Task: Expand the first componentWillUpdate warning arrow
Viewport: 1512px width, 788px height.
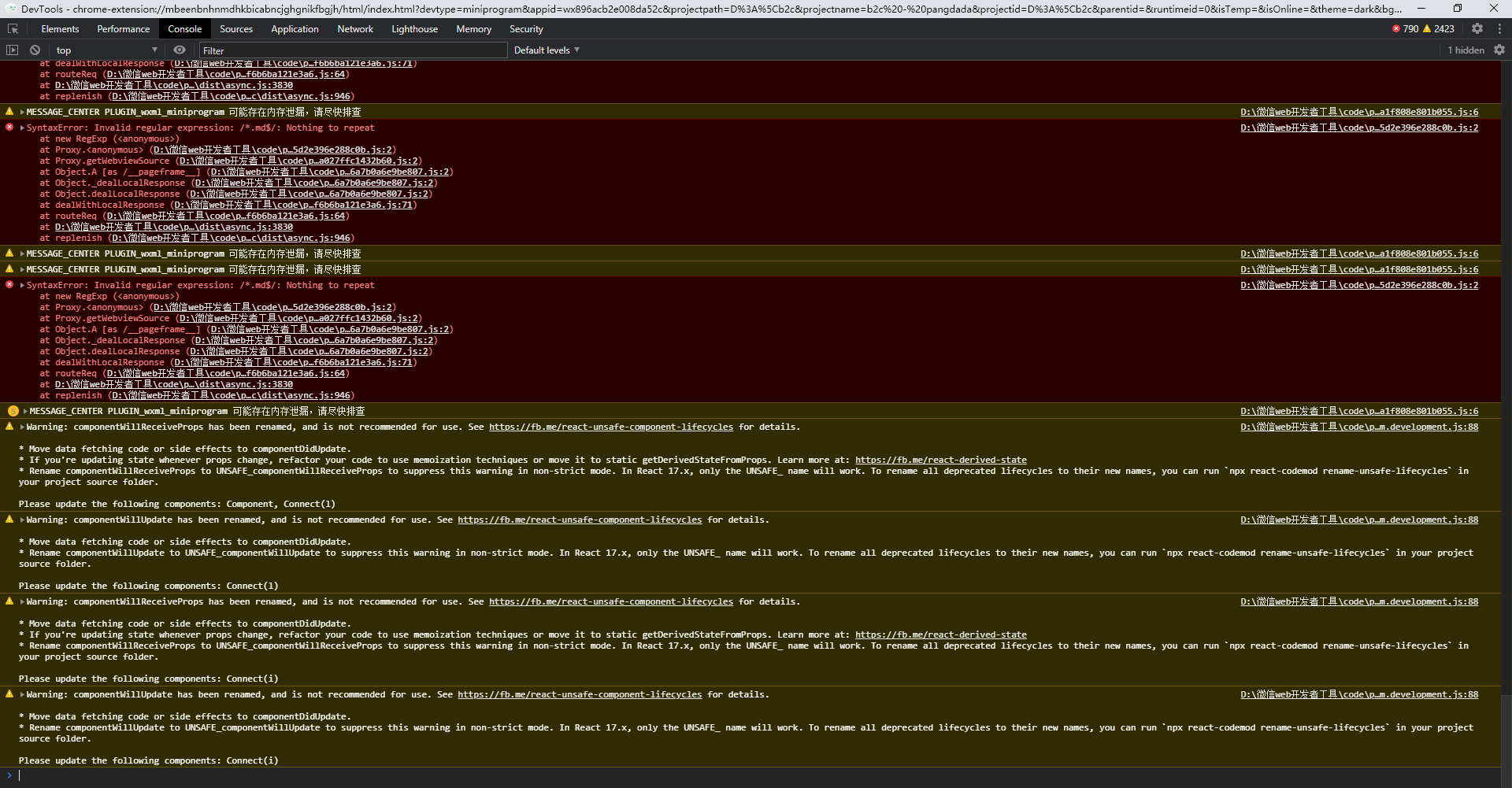Action: pyautogui.click(x=22, y=520)
